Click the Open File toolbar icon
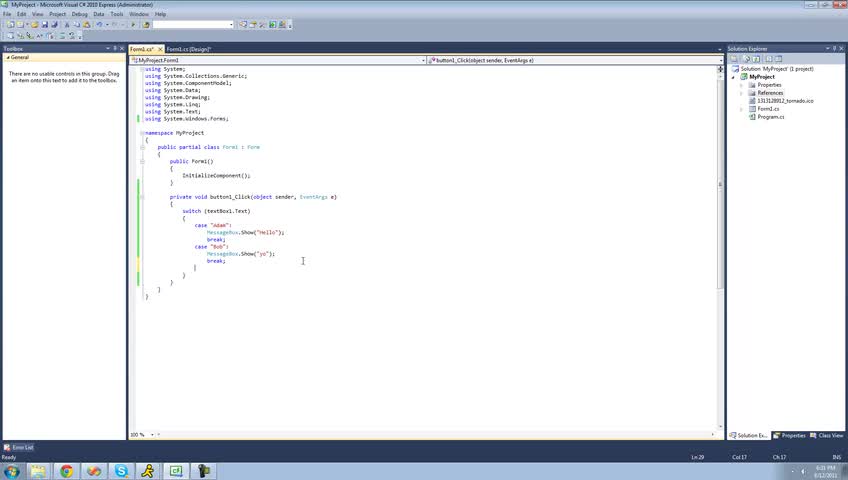 (x=35, y=24)
